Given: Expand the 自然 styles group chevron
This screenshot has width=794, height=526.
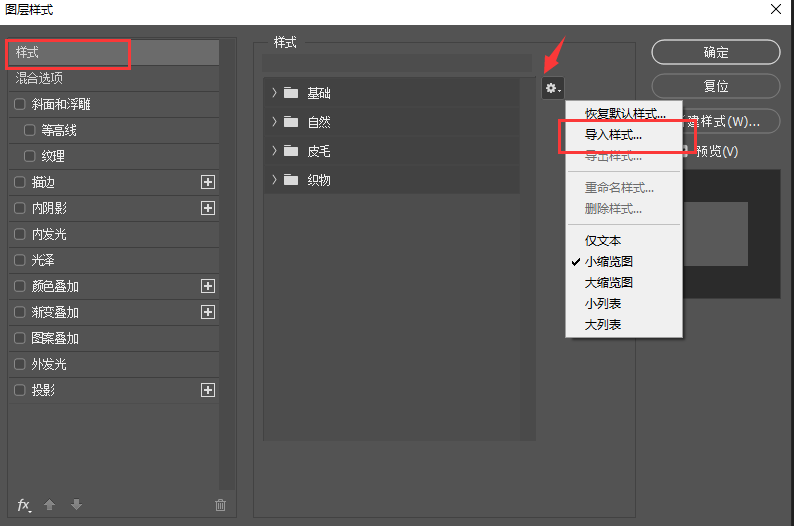Looking at the screenshot, I should 274,122.
